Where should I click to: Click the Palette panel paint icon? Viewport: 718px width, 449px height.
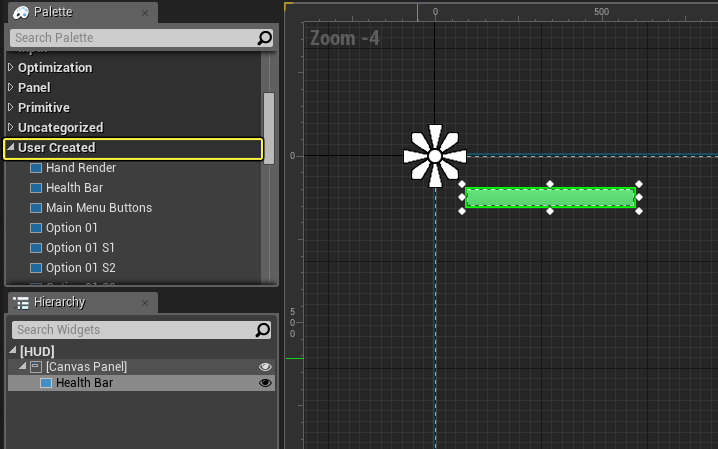21,12
